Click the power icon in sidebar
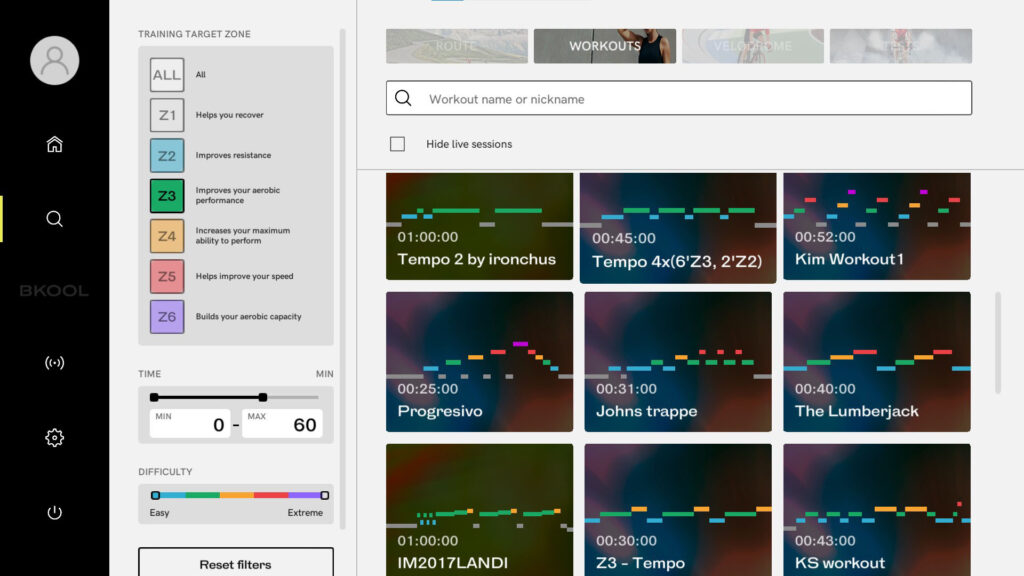 tap(55, 513)
